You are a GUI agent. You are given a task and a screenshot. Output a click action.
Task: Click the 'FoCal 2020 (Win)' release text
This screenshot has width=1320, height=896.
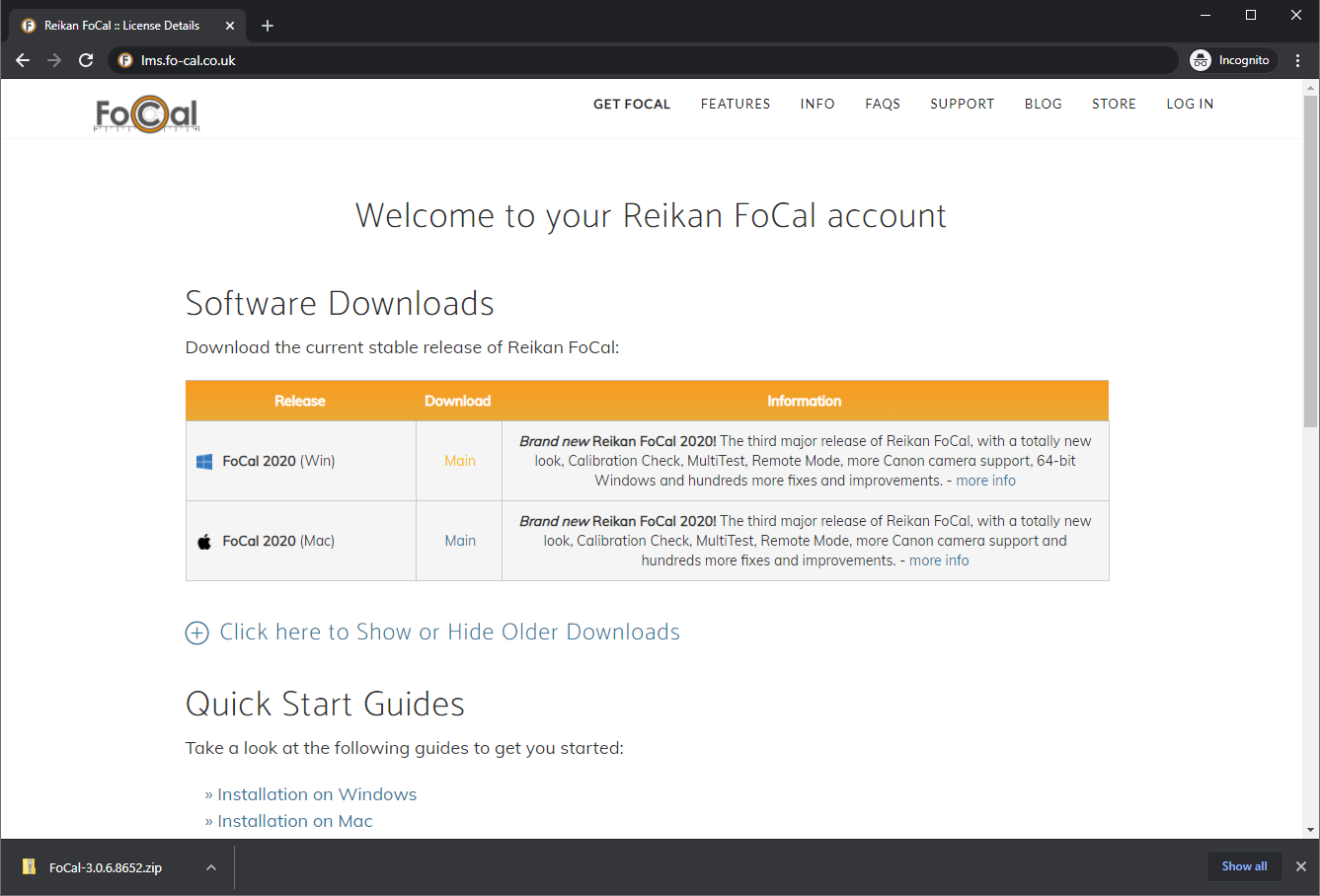(278, 461)
